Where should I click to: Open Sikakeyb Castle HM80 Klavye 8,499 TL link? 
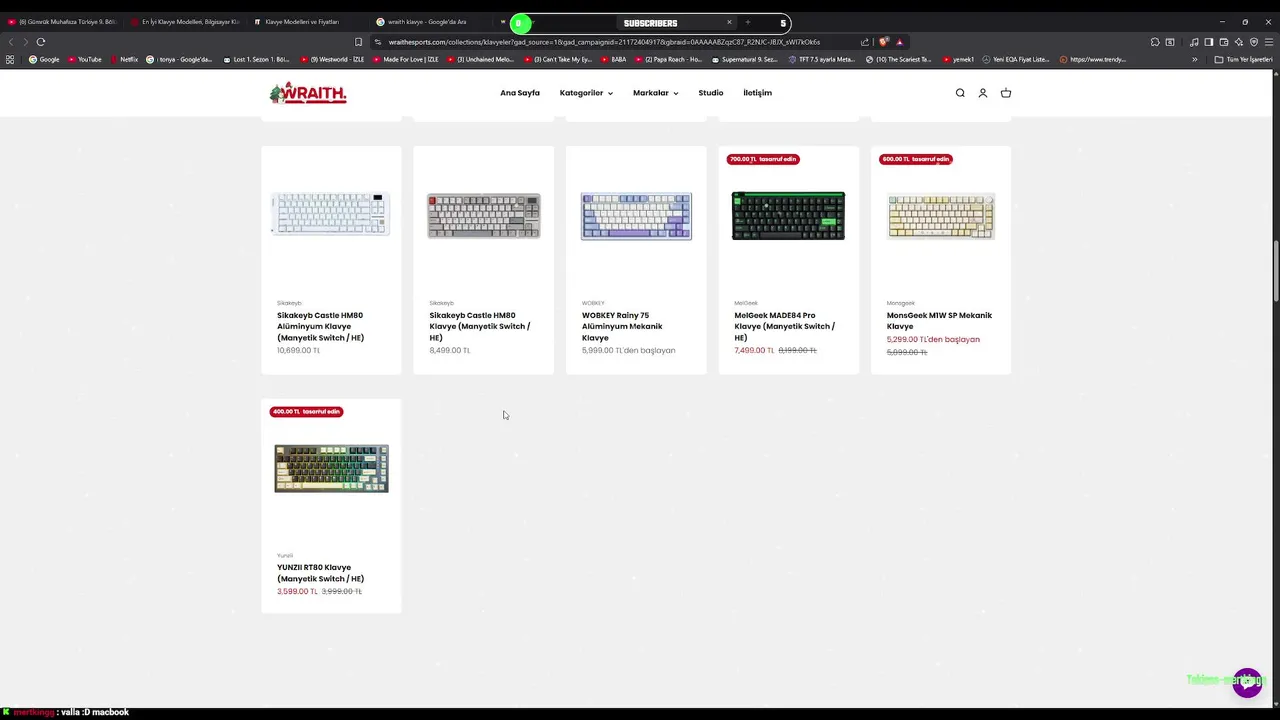[480, 327]
